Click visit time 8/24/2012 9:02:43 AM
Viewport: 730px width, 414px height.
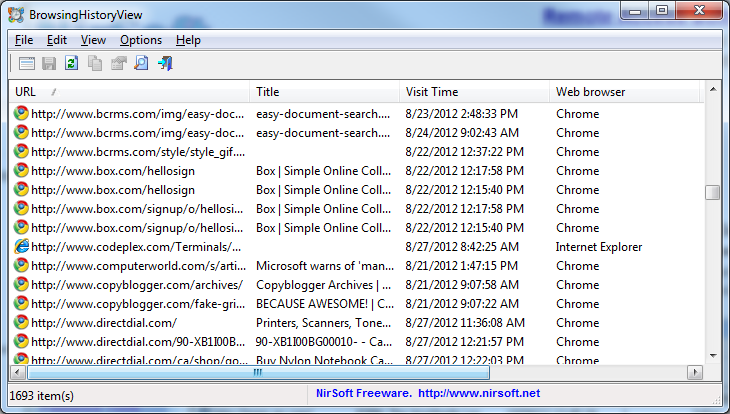point(462,133)
